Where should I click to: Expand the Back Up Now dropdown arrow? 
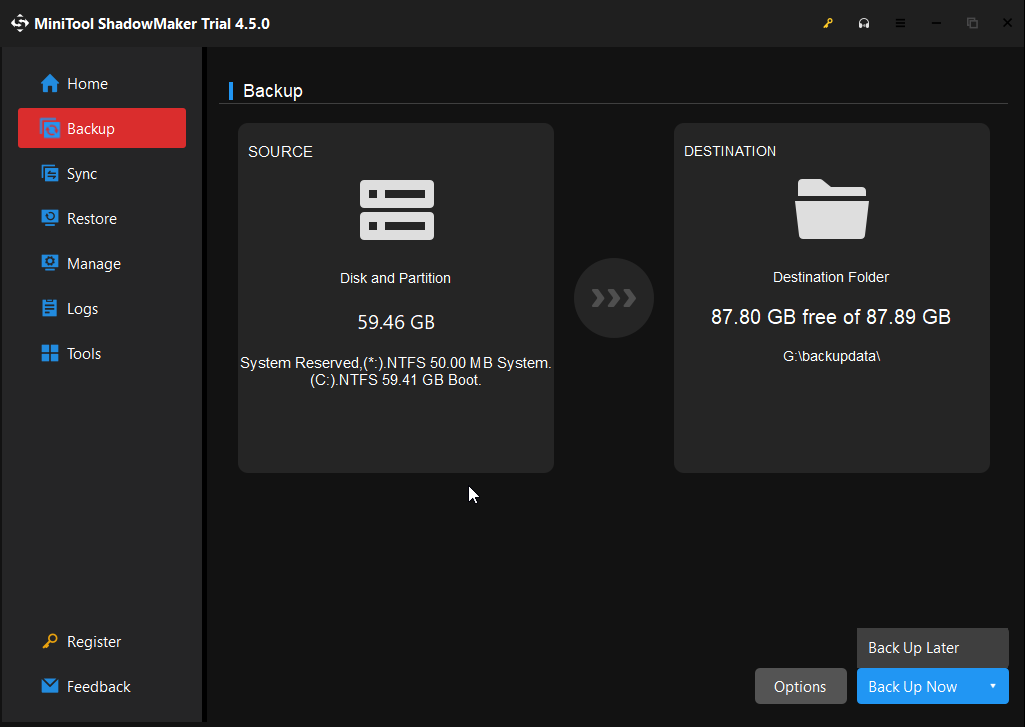[x=993, y=686]
